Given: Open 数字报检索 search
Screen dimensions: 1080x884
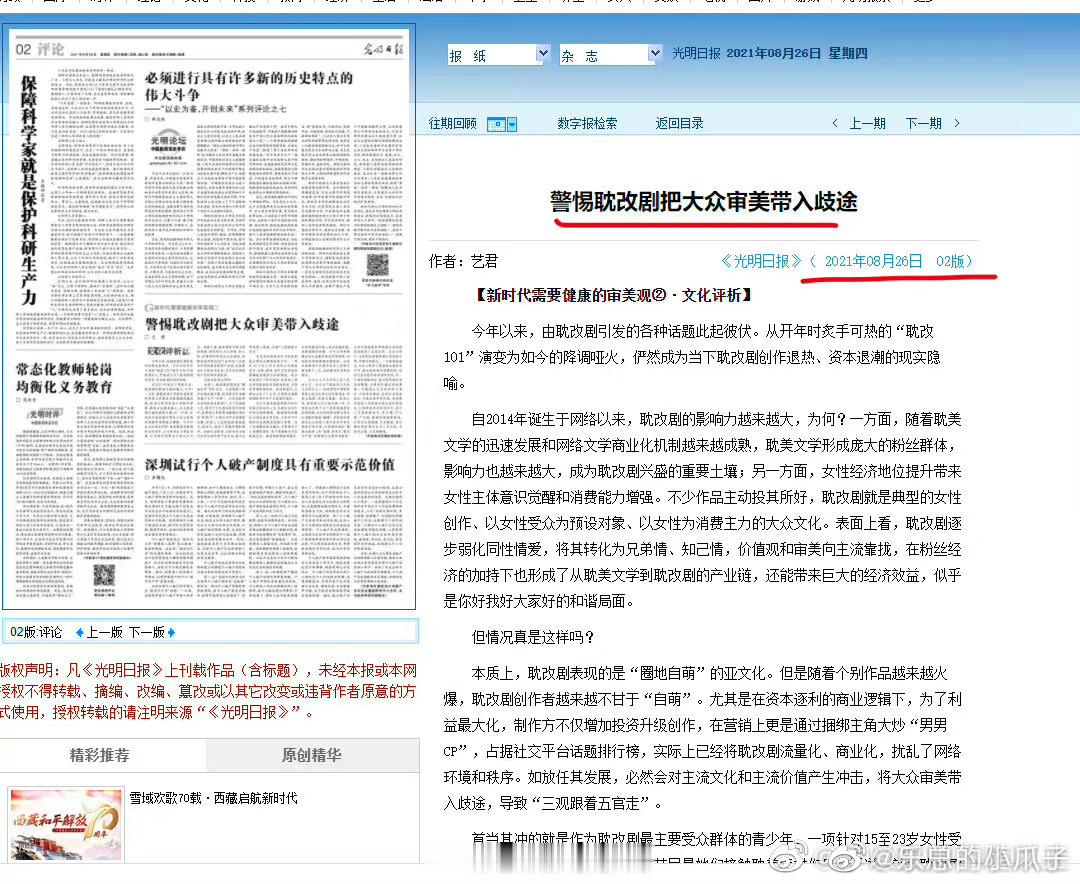Looking at the screenshot, I should coord(587,123).
